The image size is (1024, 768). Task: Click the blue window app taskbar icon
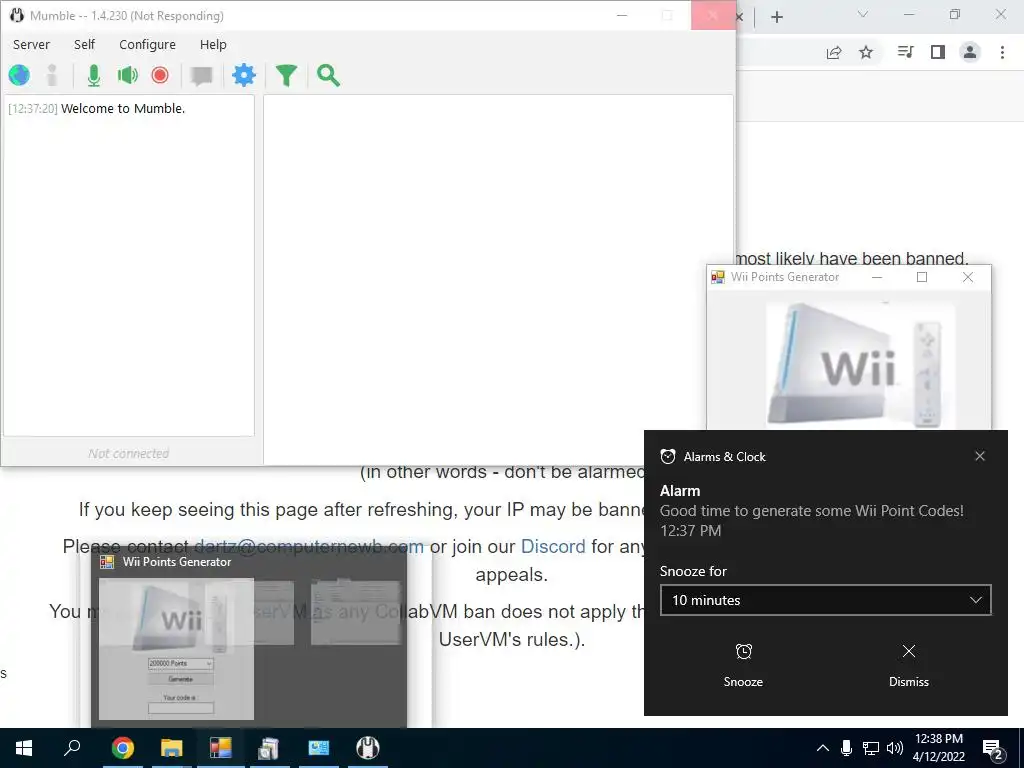(x=319, y=748)
